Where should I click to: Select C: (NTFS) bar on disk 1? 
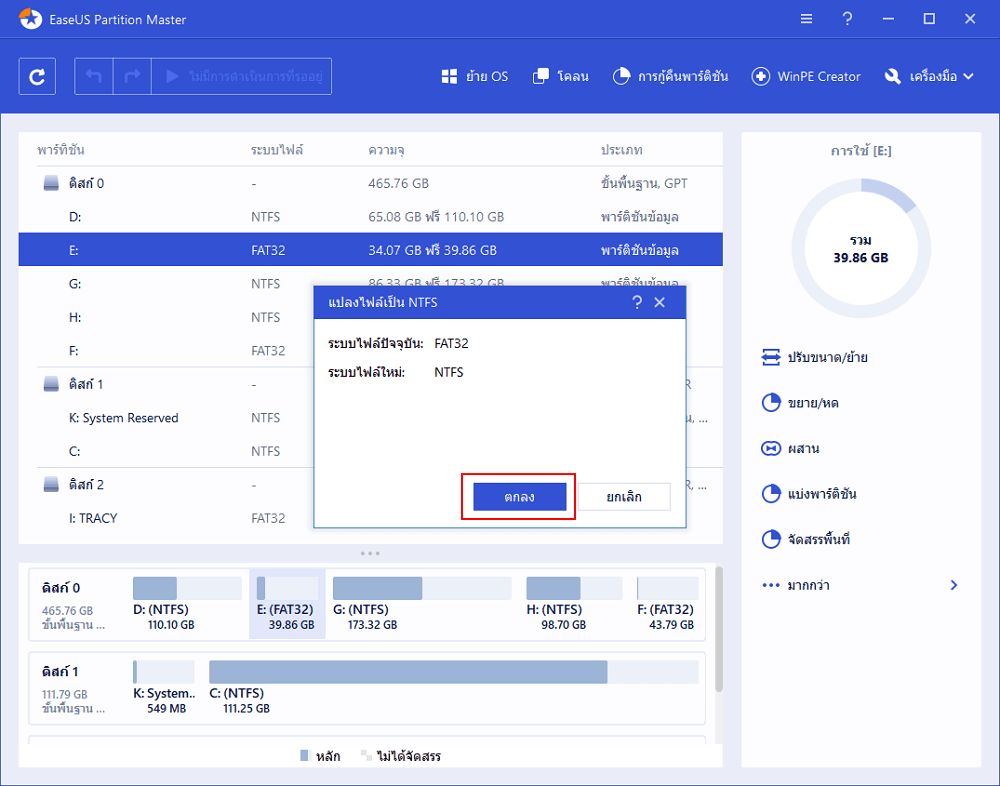tap(453, 687)
